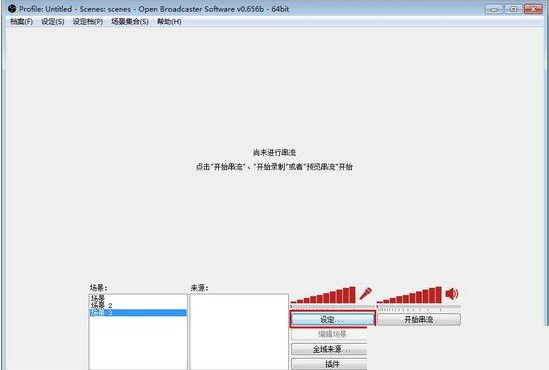Open the 档案(F) menu
This screenshot has height=370, width=549.
pyautogui.click(x=21, y=22)
